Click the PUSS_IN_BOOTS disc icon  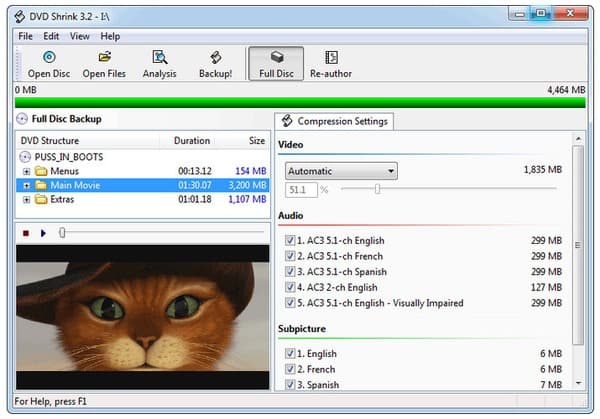[25, 157]
